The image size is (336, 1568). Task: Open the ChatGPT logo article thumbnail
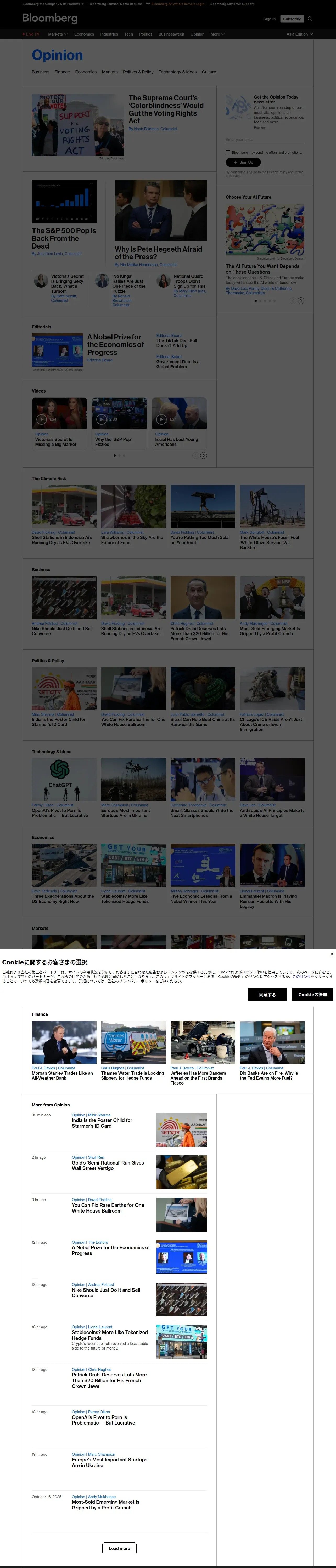tap(64, 780)
